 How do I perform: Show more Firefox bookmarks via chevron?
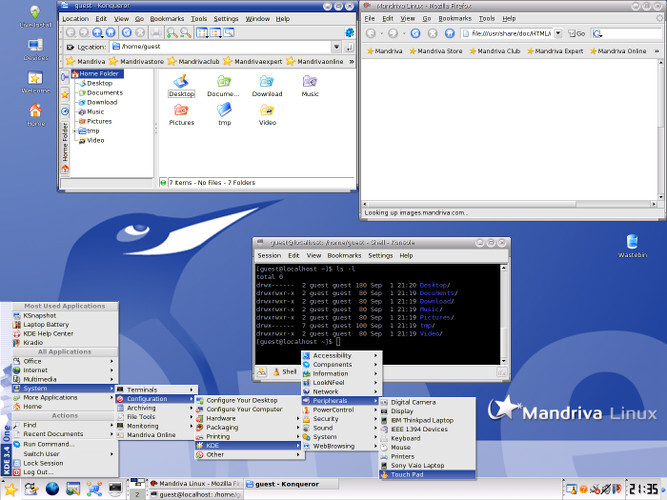coord(657,51)
